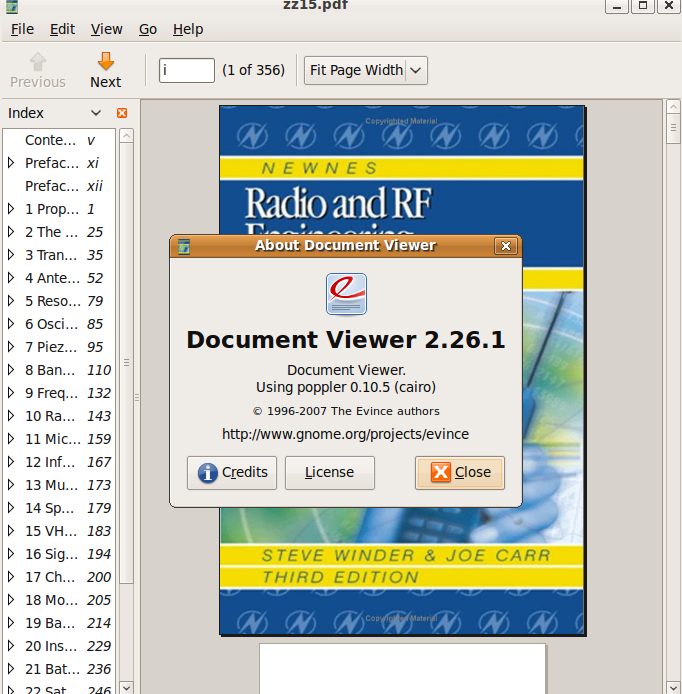
Task: Expand chapter 10 Ra... tree node
Action: click(12, 416)
